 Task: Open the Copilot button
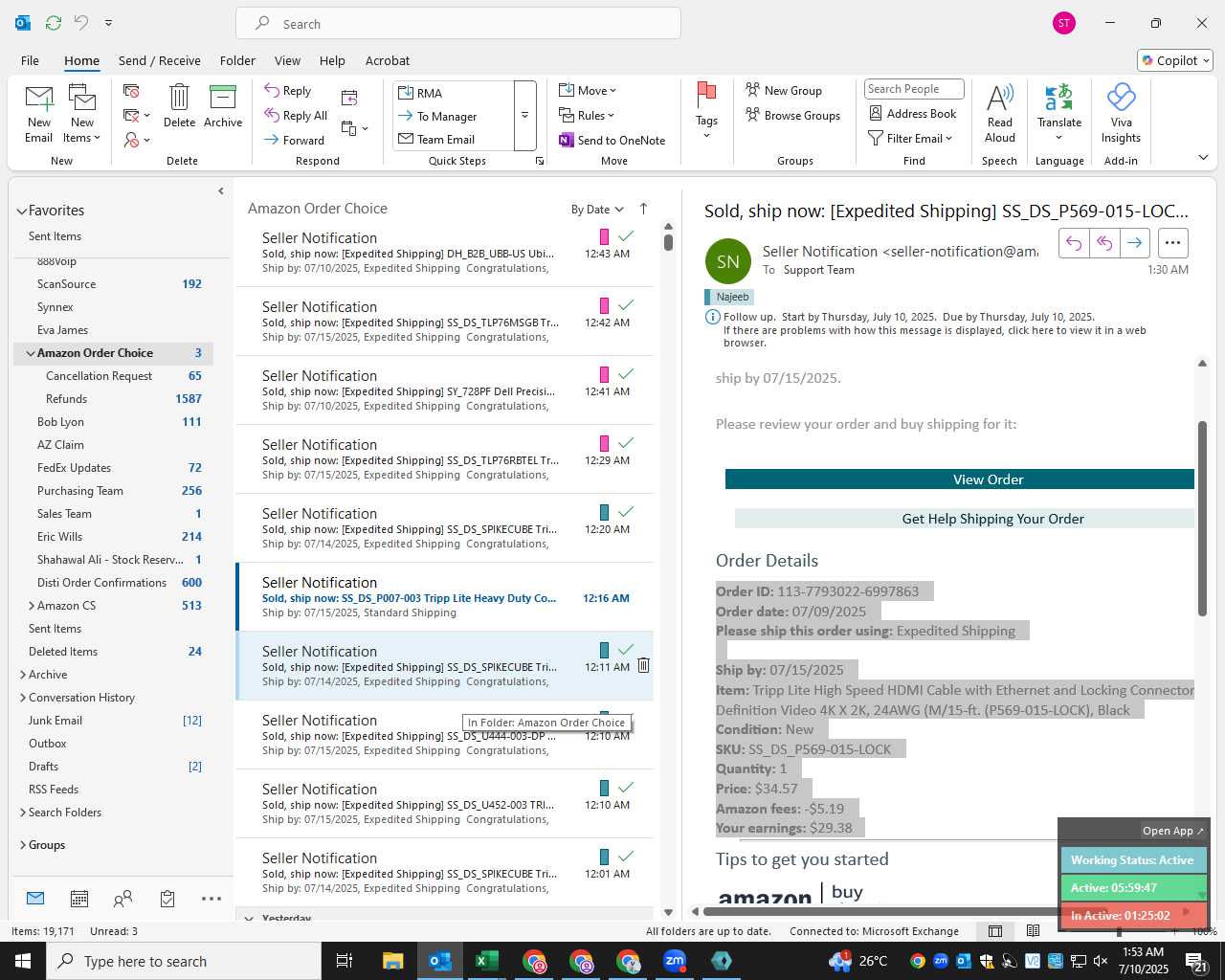pyautogui.click(x=1175, y=60)
